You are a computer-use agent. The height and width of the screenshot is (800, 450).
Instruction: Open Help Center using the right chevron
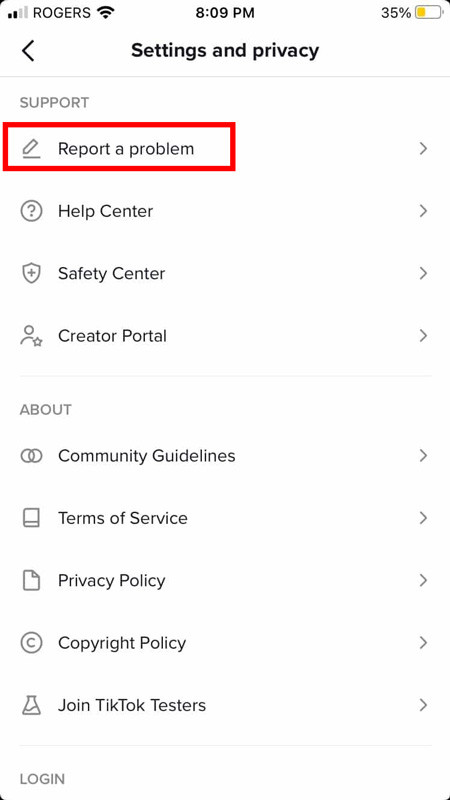(x=422, y=211)
